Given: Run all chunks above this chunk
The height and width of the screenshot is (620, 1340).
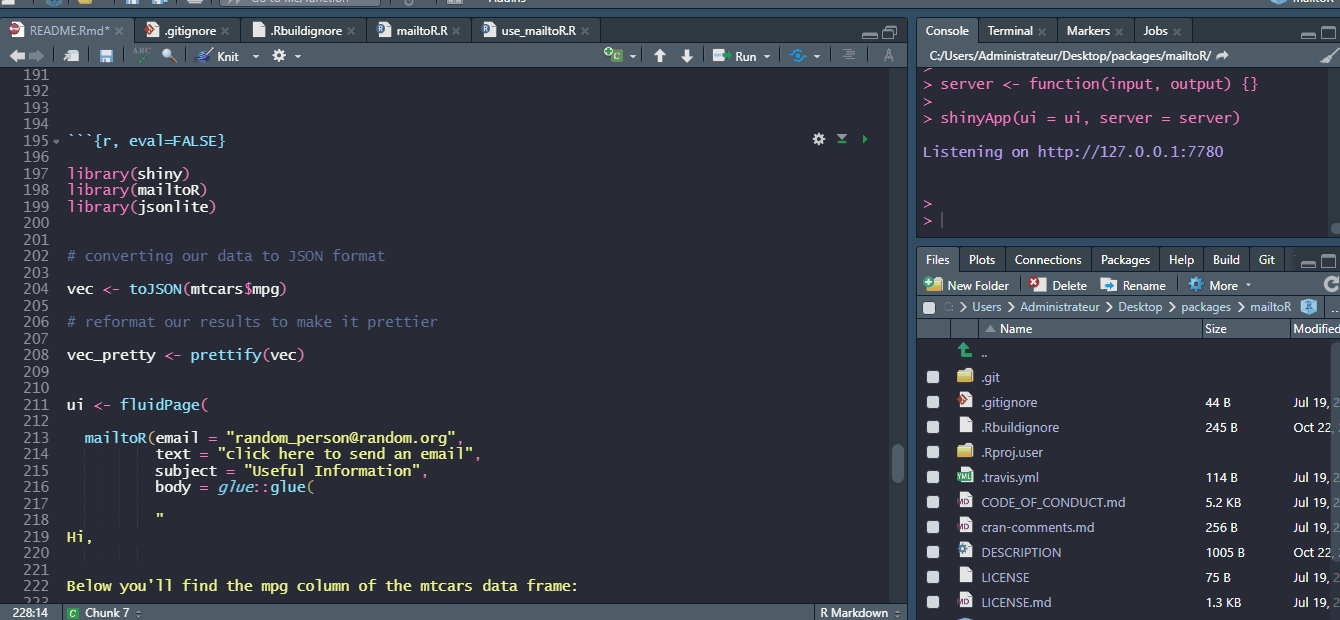Looking at the screenshot, I should tap(842, 139).
